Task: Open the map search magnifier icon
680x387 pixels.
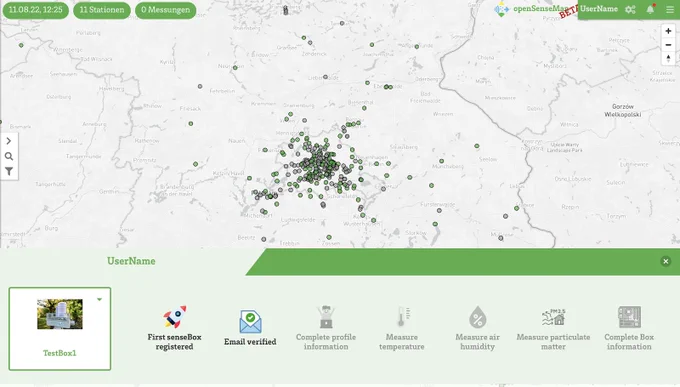Action: pos(9,156)
